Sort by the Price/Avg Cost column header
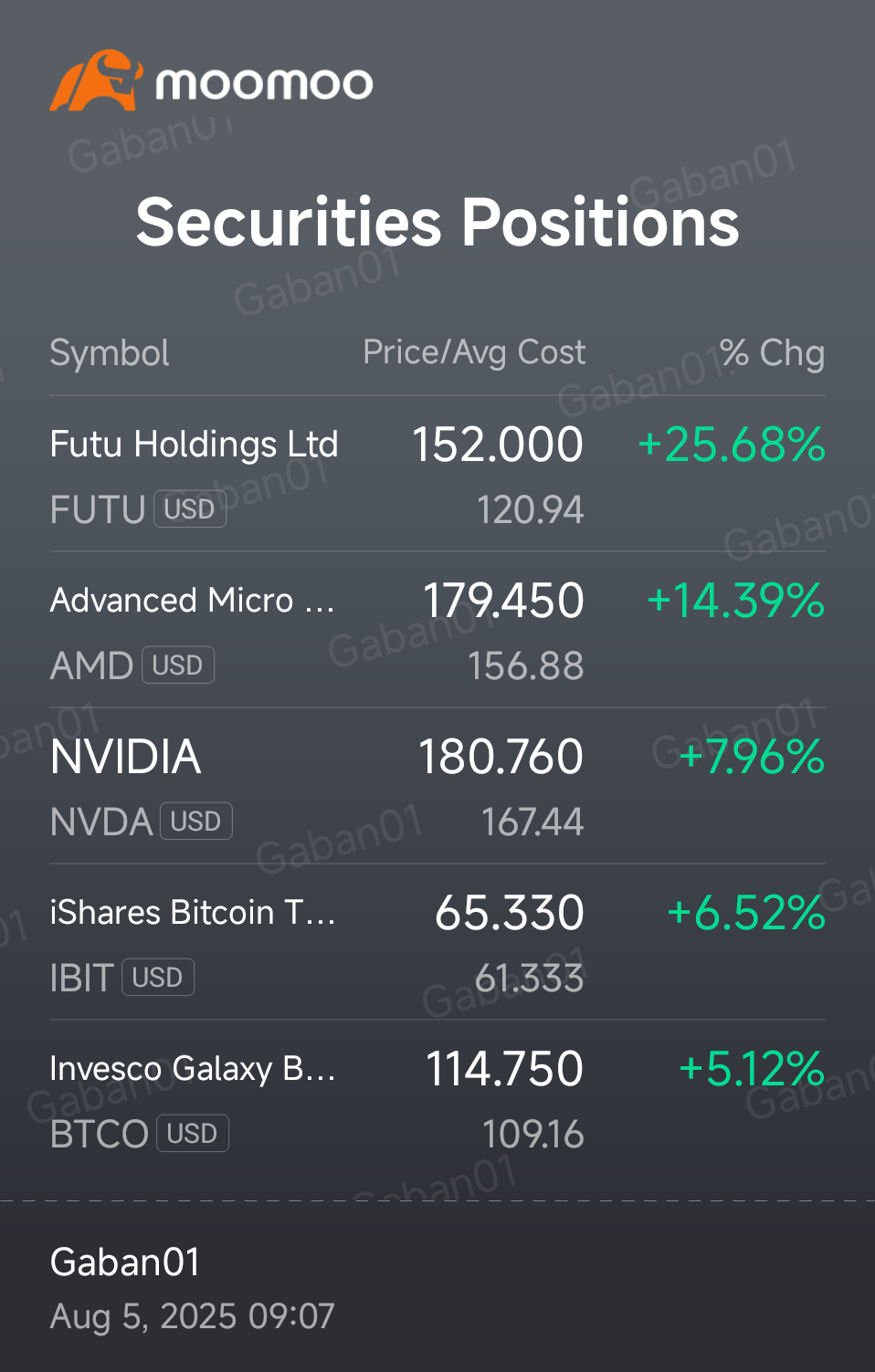The height and width of the screenshot is (1372, 875). pyautogui.click(x=474, y=352)
